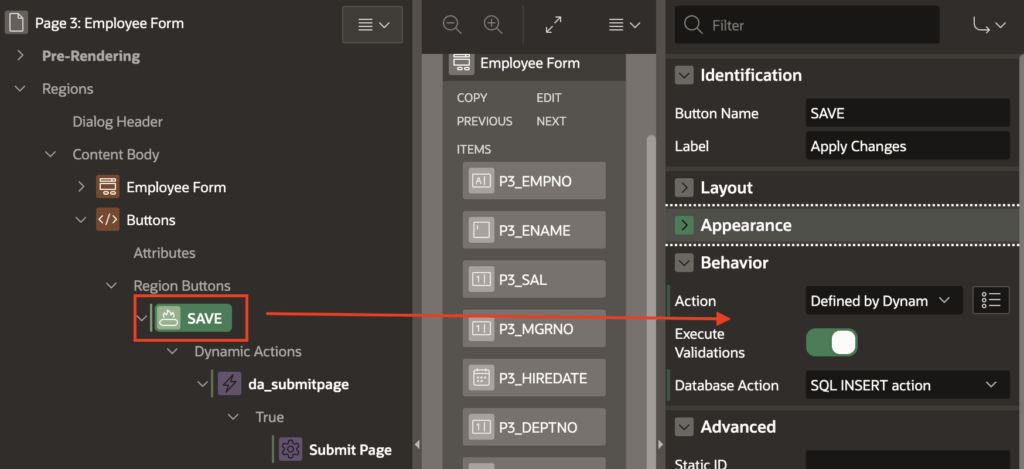Collapse the Region Buttons node
The height and width of the screenshot is (469, 1024).
pyautogui.click(x=112, y=285)
